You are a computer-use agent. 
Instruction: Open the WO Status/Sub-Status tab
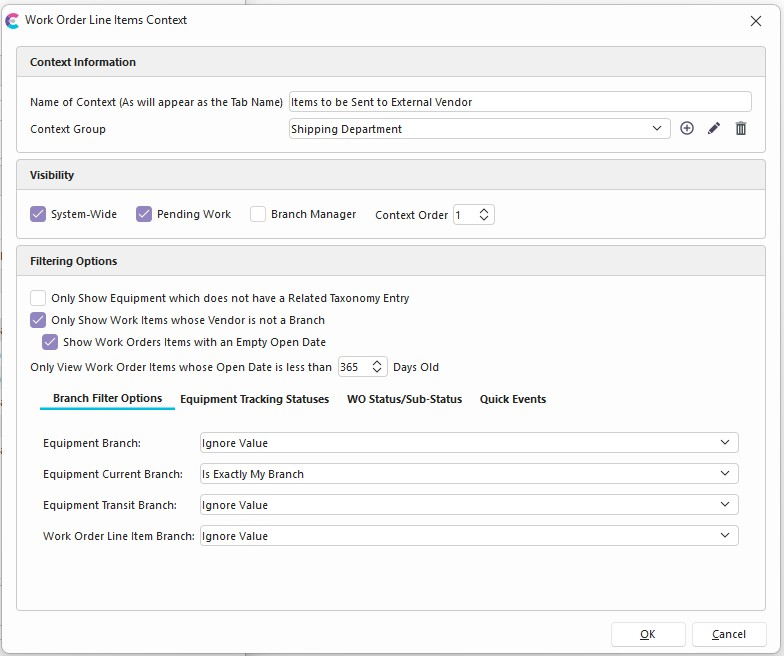pos(404,399)
